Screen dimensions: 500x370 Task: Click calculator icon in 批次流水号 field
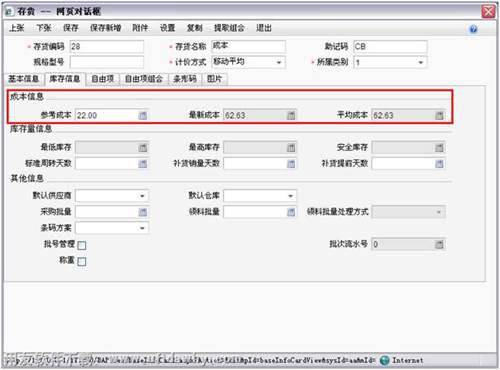click(439, 244)
